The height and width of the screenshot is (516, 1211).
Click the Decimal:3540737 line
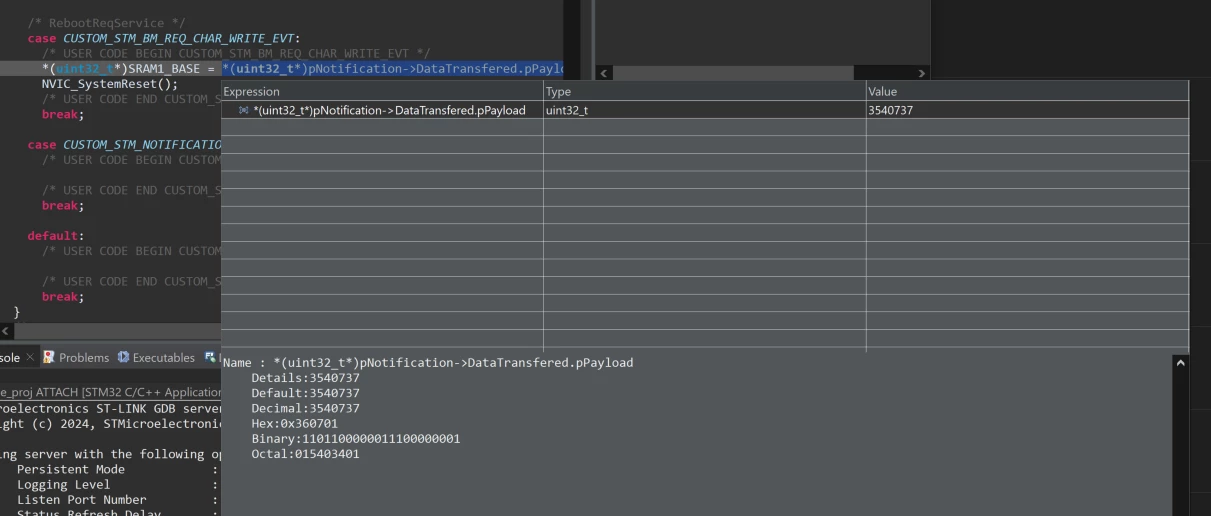click(x=305, y=408)
